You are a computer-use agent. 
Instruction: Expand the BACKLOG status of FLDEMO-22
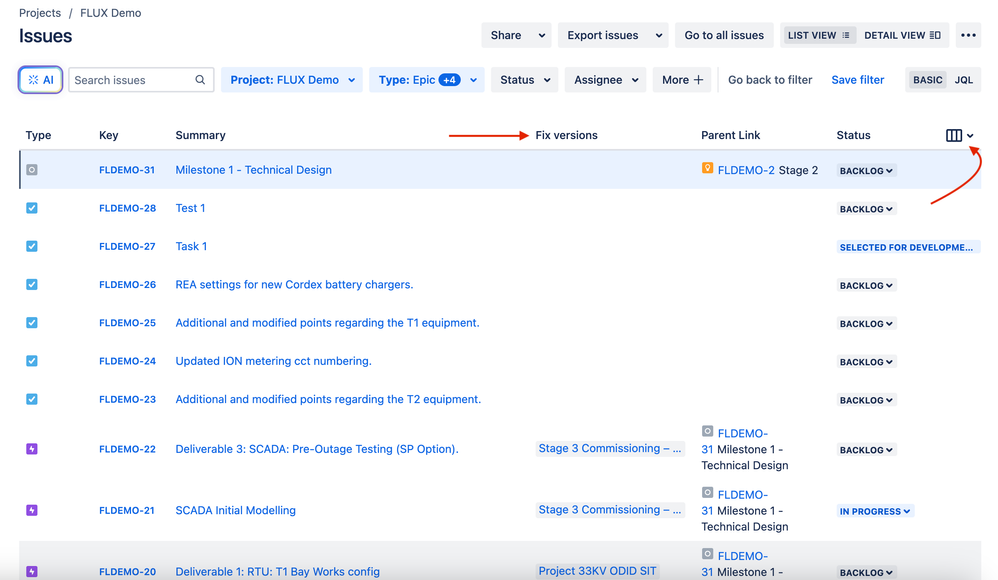point(866,449)
